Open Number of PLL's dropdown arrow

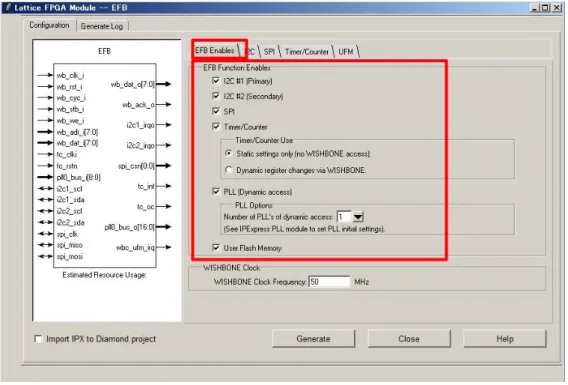(x=358, y=217)
